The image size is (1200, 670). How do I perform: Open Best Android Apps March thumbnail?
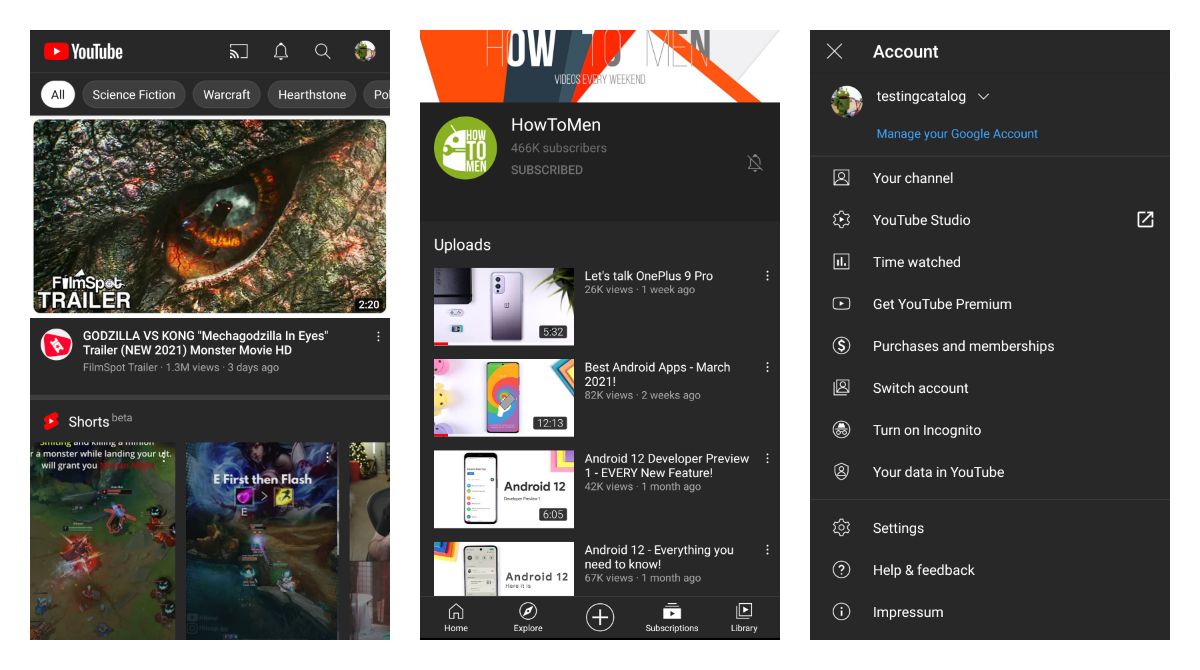(504, 398)
